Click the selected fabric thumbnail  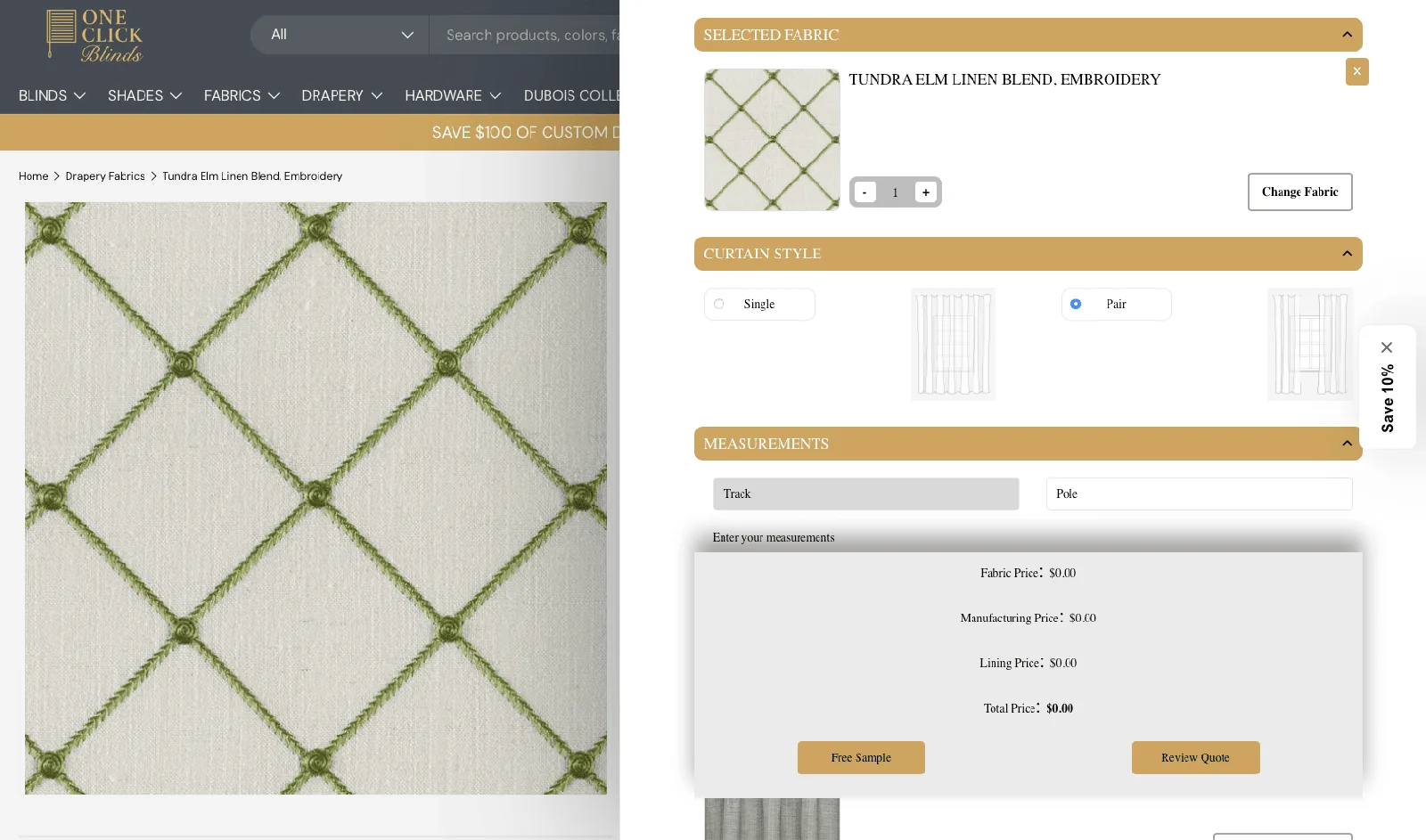click(772, 140)
